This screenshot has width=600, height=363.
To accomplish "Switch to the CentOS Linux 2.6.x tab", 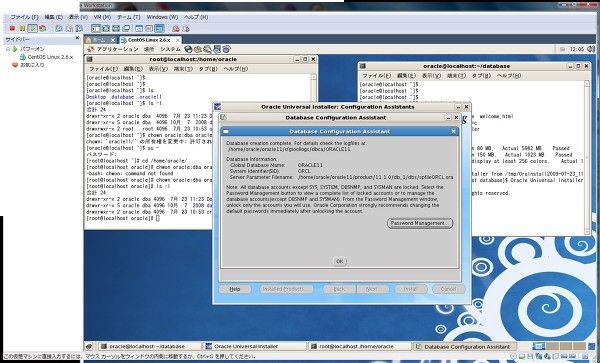I will point(150,40).
